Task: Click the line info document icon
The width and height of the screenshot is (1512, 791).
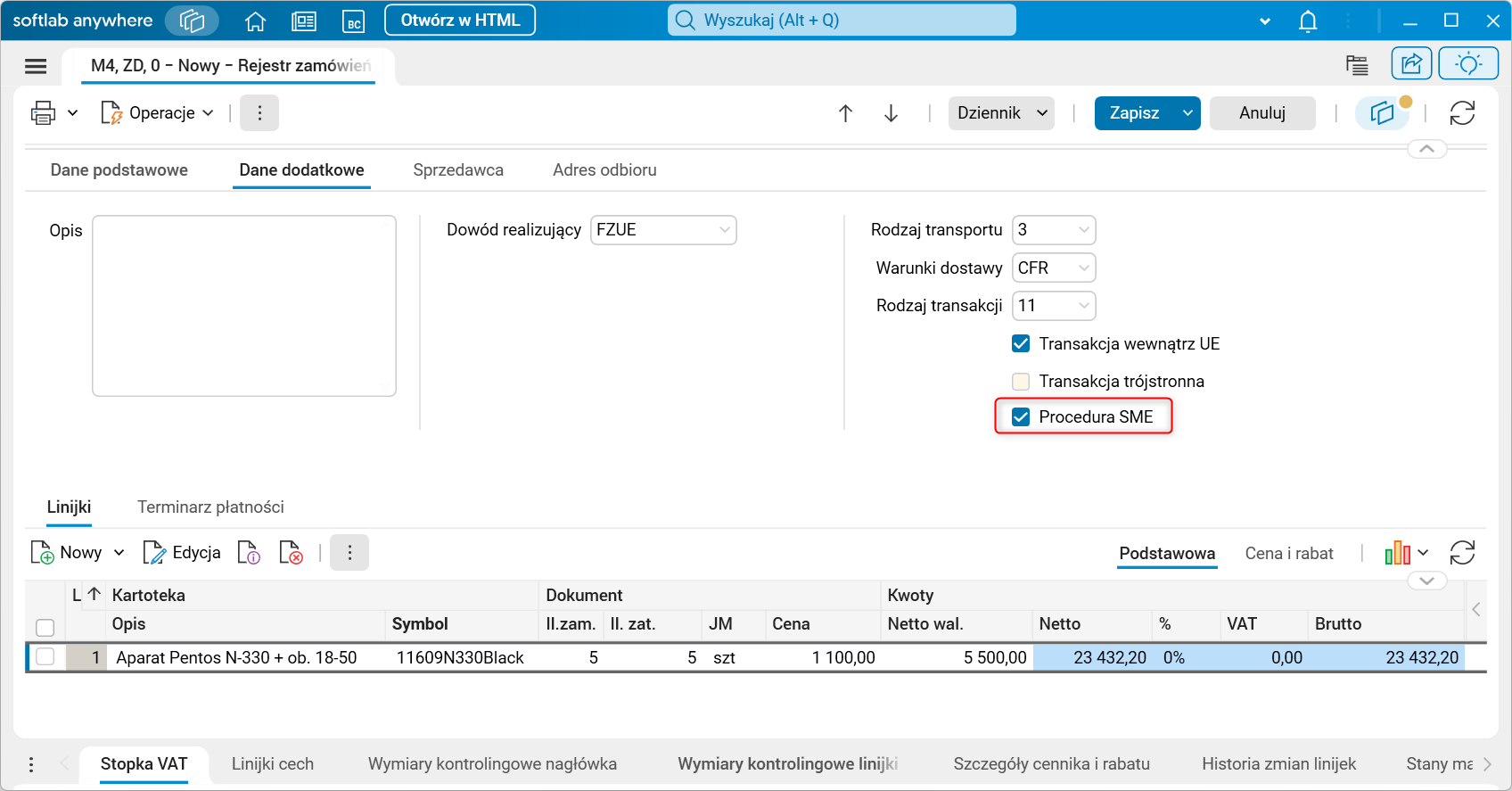Action: click(249, 553)
